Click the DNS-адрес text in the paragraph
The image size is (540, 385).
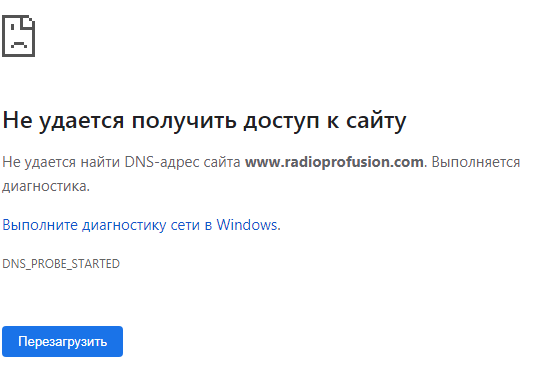tap(162, 162)
